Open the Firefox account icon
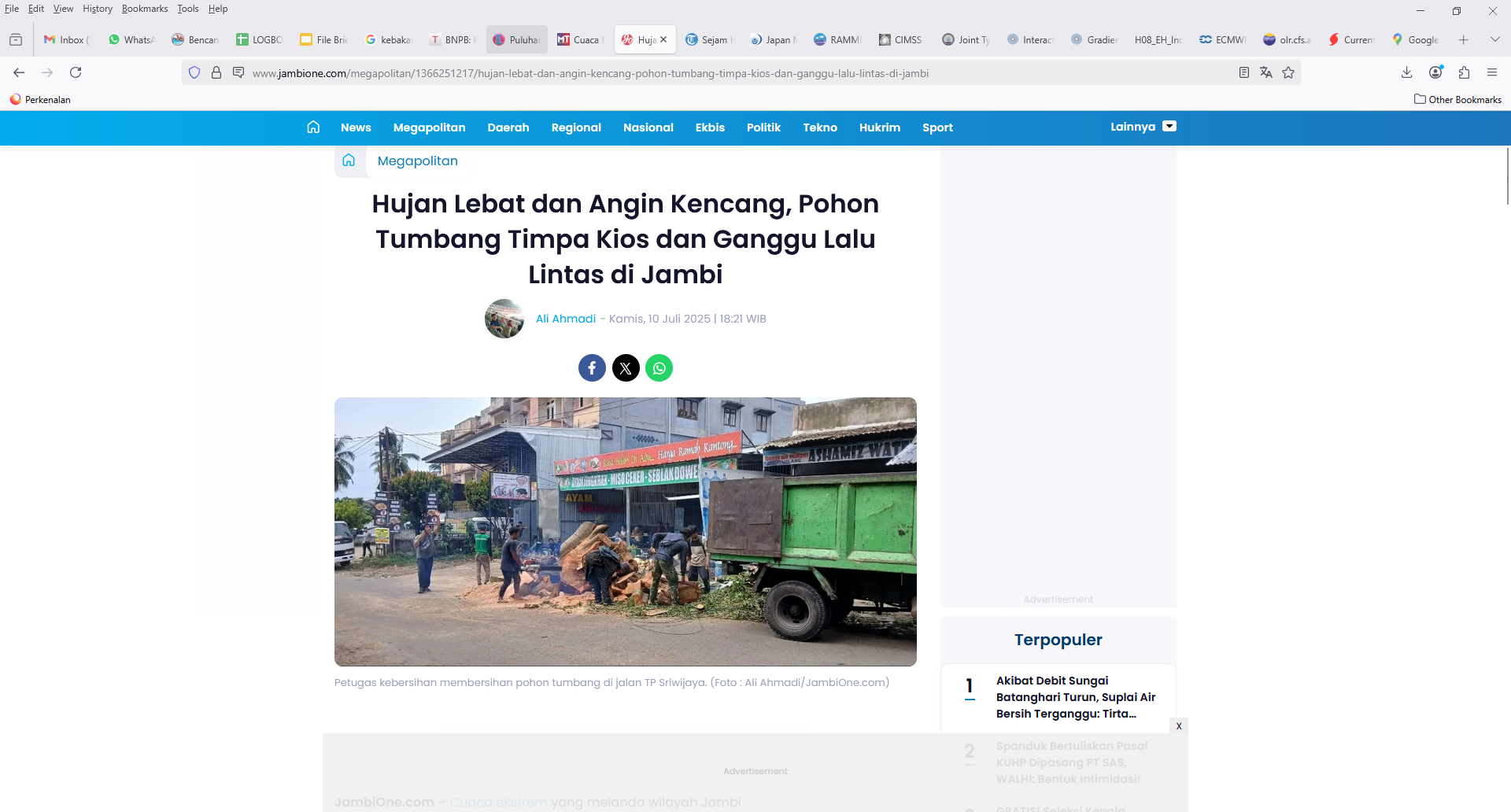This screenshot has height=812, width=1511. click(1436, 72)
